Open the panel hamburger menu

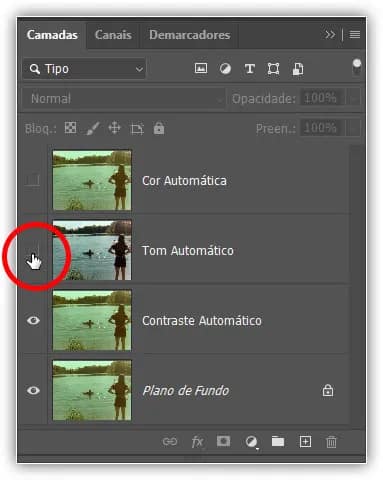[355, 35]
